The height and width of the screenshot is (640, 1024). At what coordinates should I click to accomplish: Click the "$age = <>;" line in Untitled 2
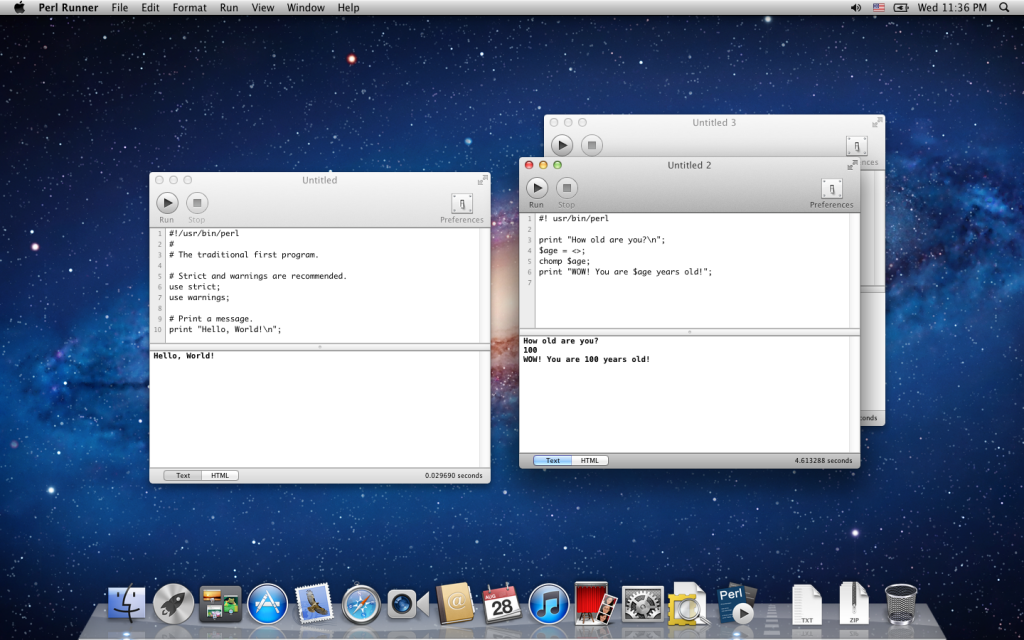562,250
